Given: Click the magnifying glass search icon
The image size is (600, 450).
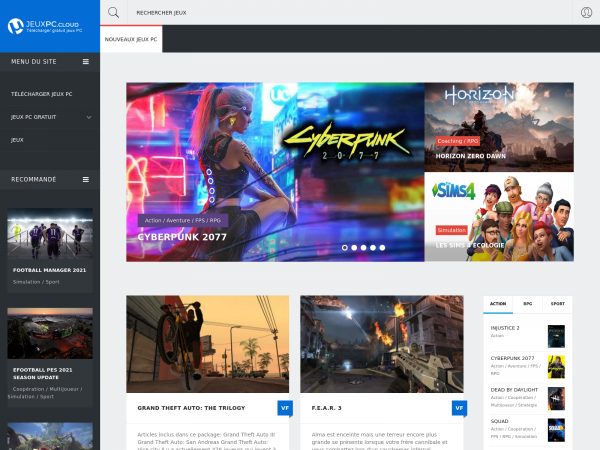Looking at the screenshot, I should pyautogui.click(x=113, y=13).
